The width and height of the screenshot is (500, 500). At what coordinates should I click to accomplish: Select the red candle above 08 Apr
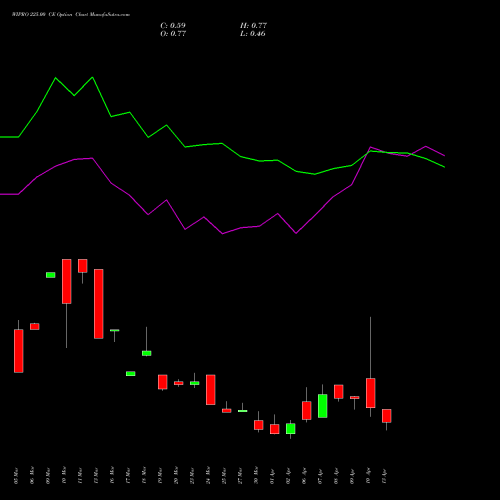point(339,392)
